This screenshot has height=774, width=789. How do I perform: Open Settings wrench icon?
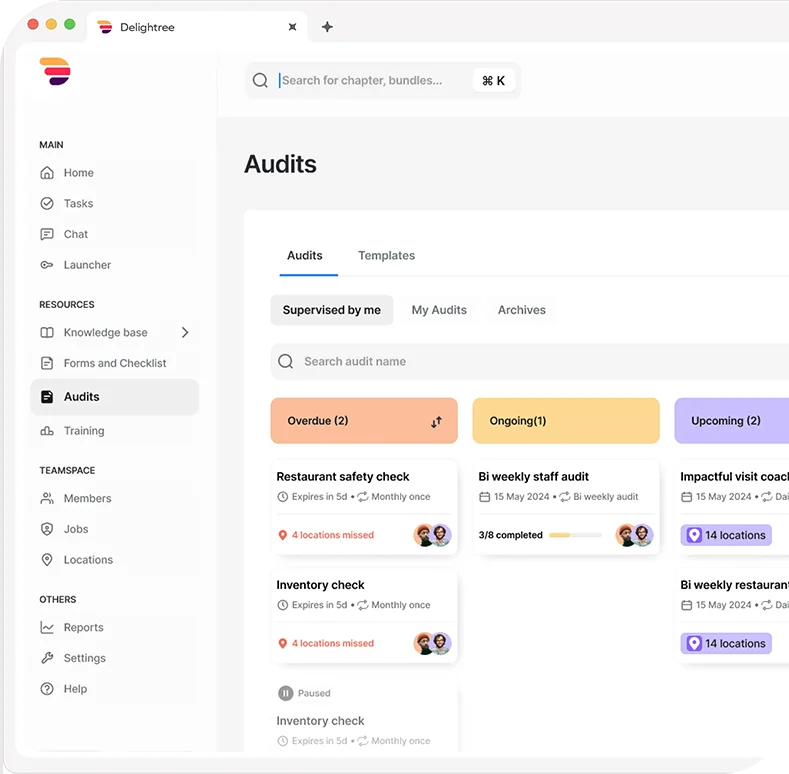(47, 658)
